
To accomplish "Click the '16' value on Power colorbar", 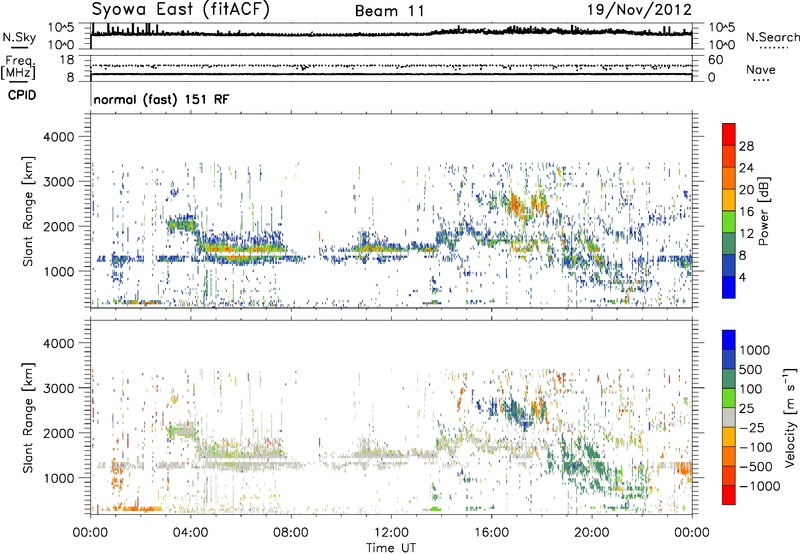I will 746,212.
